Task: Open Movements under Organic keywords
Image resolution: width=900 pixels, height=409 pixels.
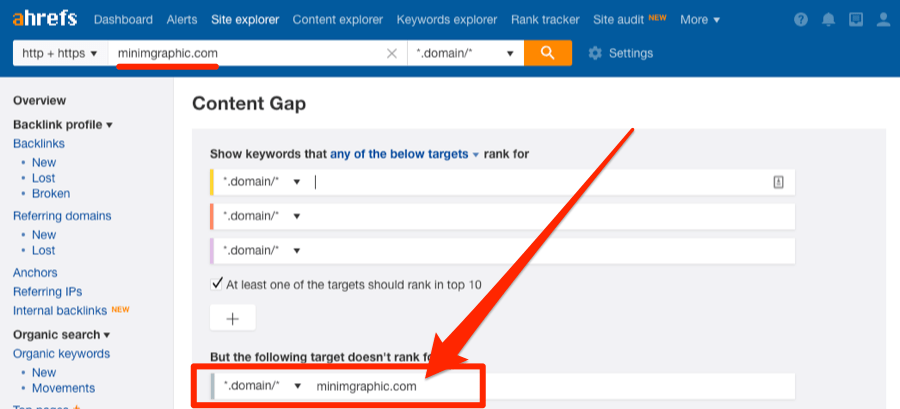Action: tap(64, 388)
